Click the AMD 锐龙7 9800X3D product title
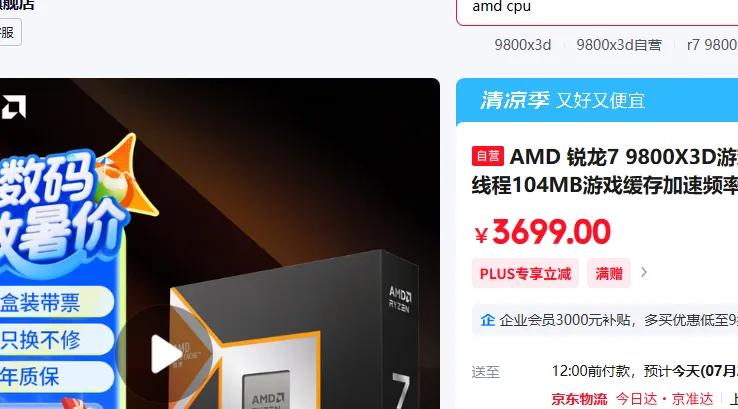 pyautogui.click(x=605, y=171)
